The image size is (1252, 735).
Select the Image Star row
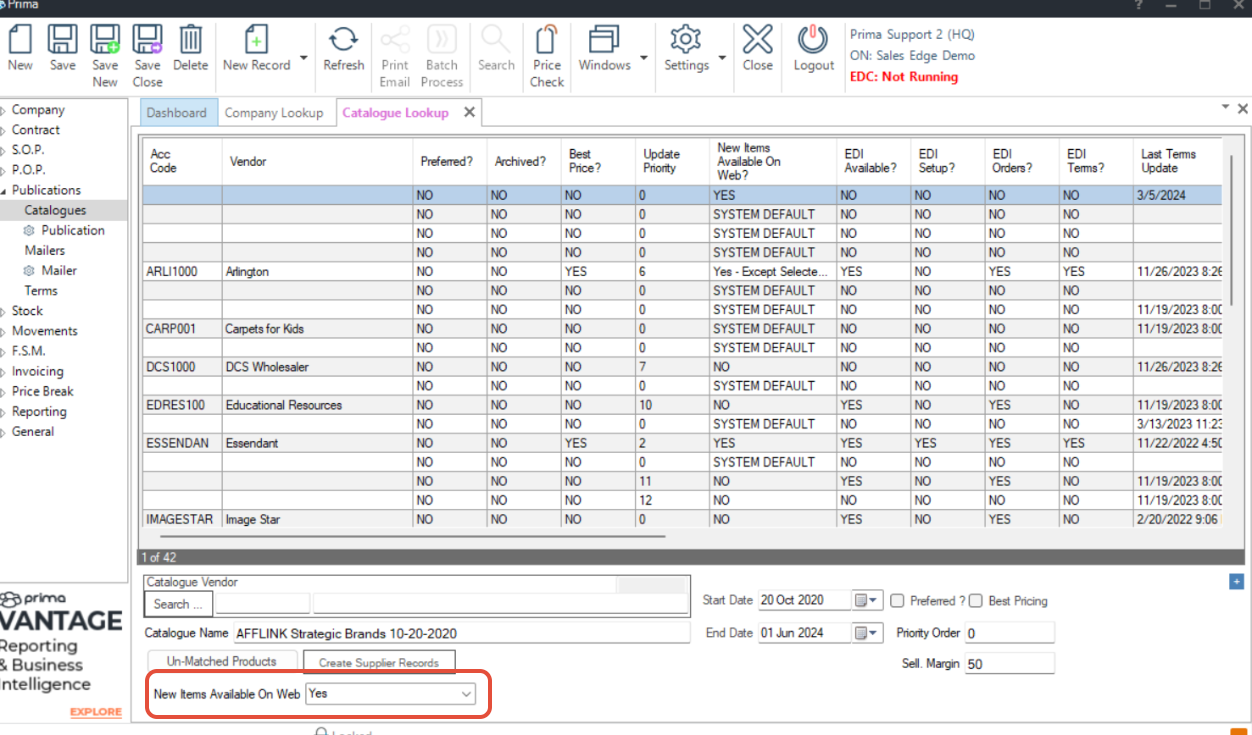pyautogui.click(x=682, y=519)
